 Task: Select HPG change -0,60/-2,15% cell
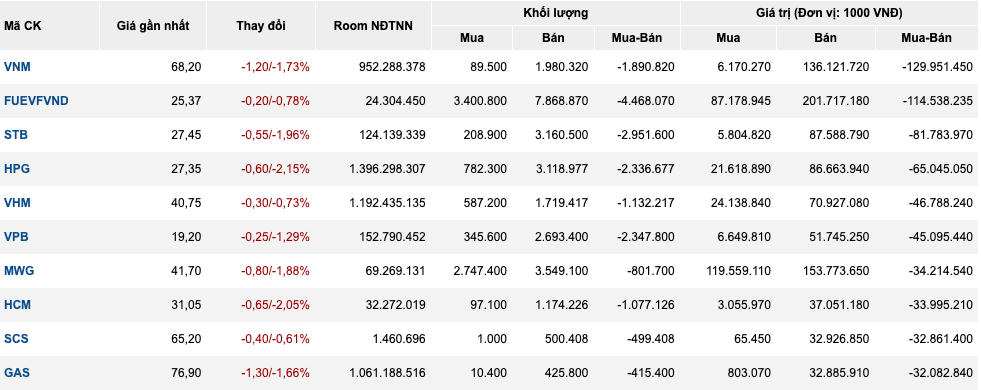[275, 168]
